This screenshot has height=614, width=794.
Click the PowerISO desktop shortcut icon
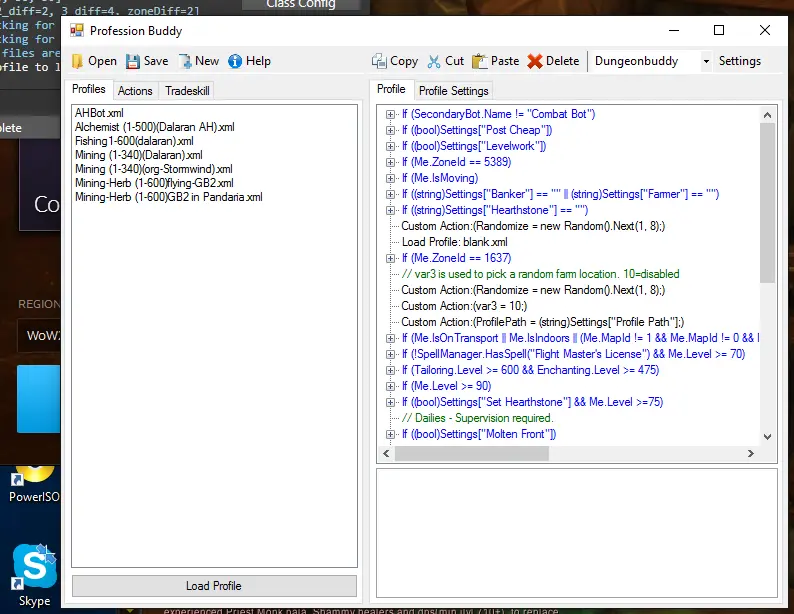click(34, 475)
